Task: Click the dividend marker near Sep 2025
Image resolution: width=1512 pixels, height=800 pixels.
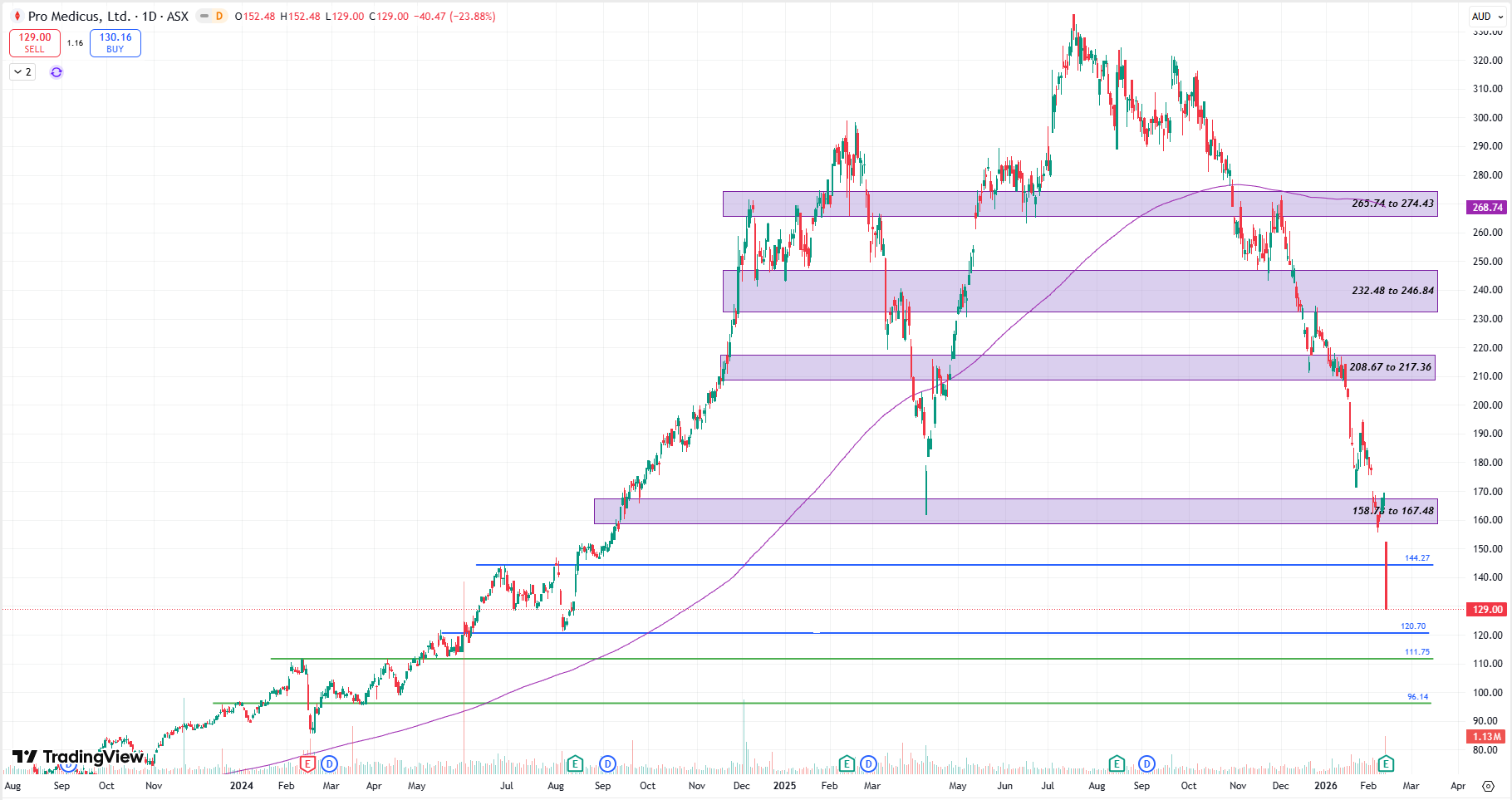Action: (x=1147, y=763)
